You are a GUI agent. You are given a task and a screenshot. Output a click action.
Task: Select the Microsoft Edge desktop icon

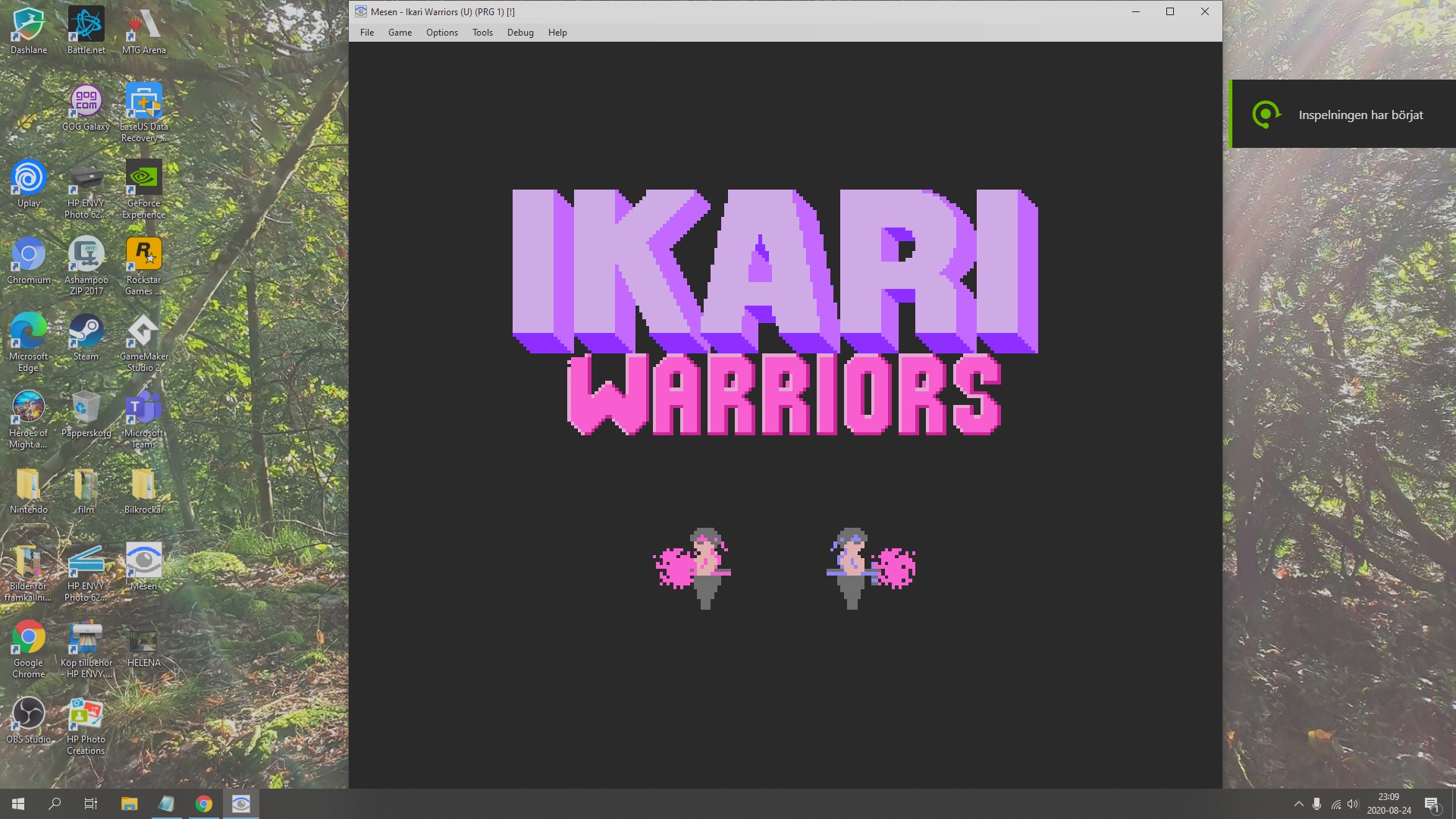[x=29, y=343]
